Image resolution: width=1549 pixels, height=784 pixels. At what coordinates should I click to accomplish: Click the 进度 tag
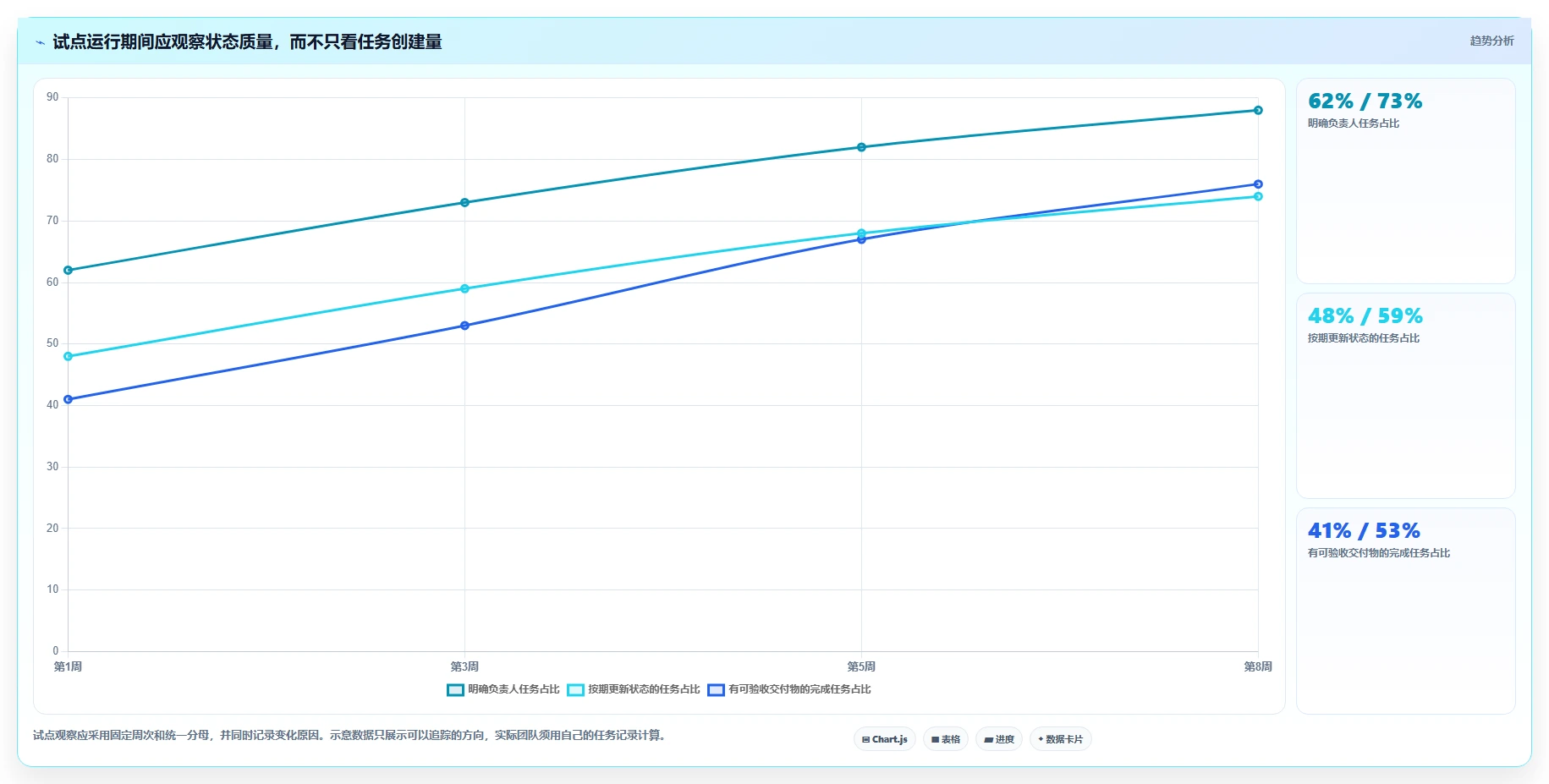(x=999, y=739)
